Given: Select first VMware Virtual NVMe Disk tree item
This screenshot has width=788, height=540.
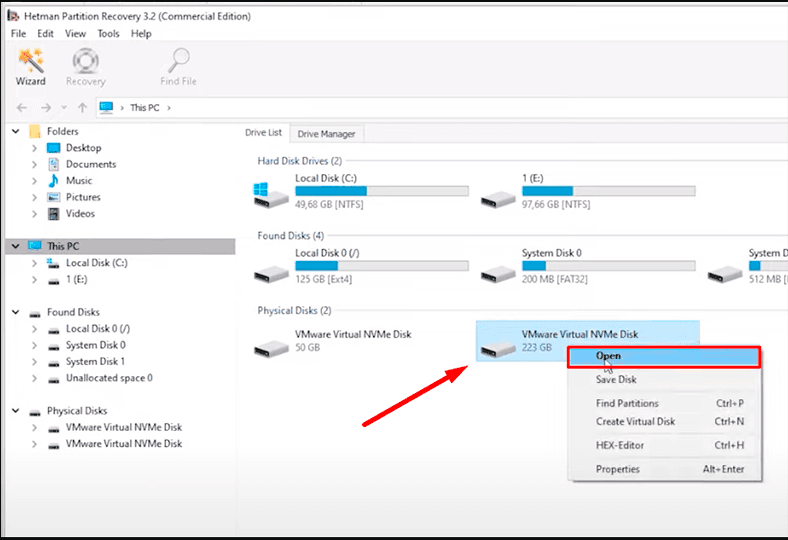Looking at the screenshot, I should (124, 427).
